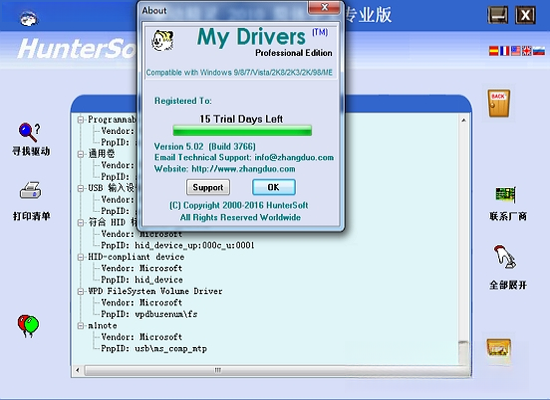550x400 pixels.
Task: Collapse the Programmable device node
Action: point(81,120)
